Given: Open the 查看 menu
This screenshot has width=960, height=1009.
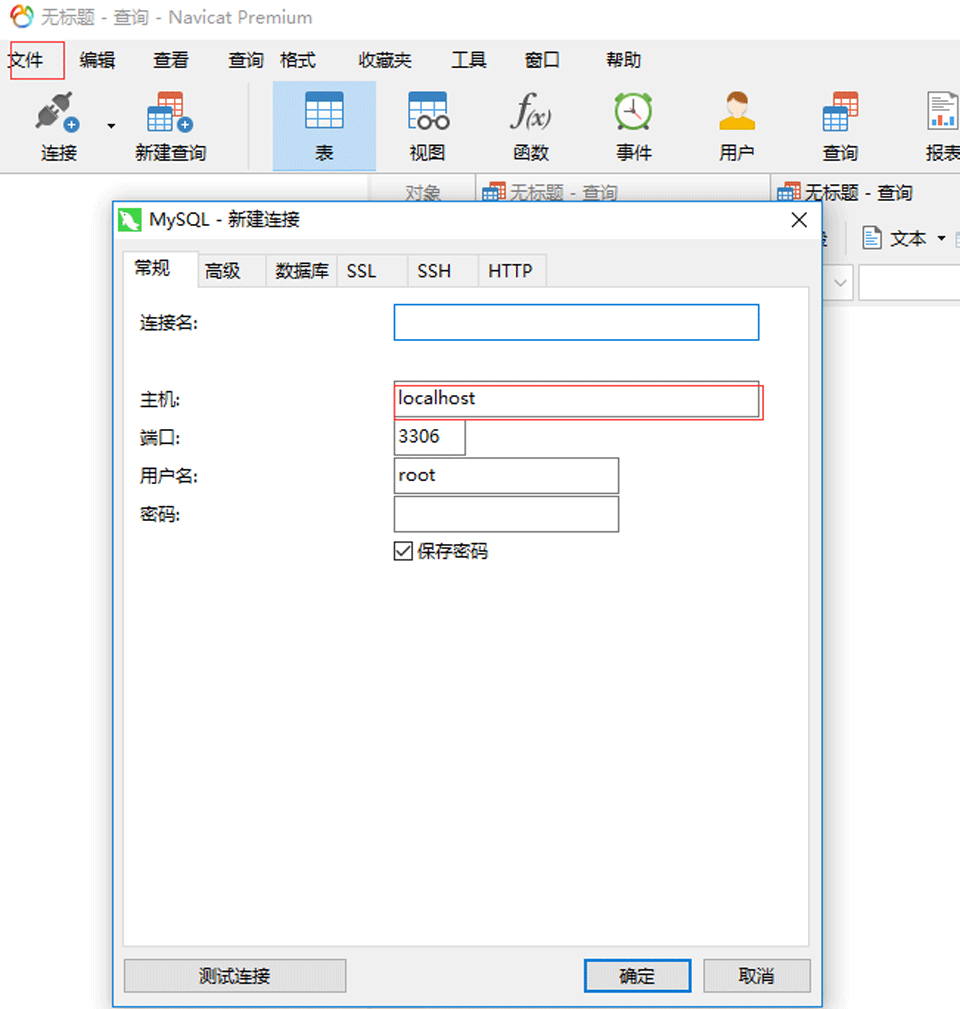Looking at the screenshot, I should 171,60.
